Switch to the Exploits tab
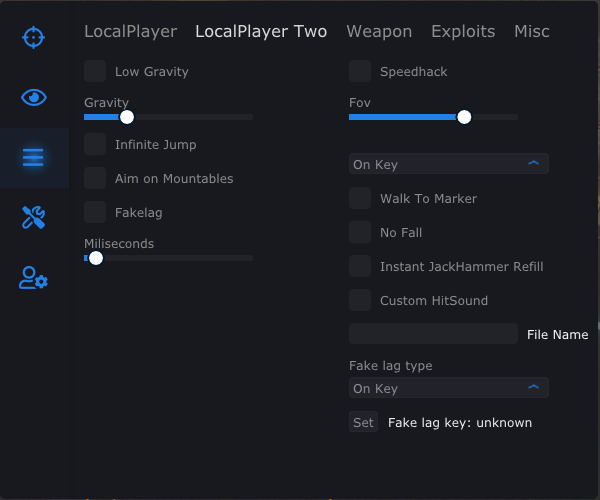 (x=463, y=31)
